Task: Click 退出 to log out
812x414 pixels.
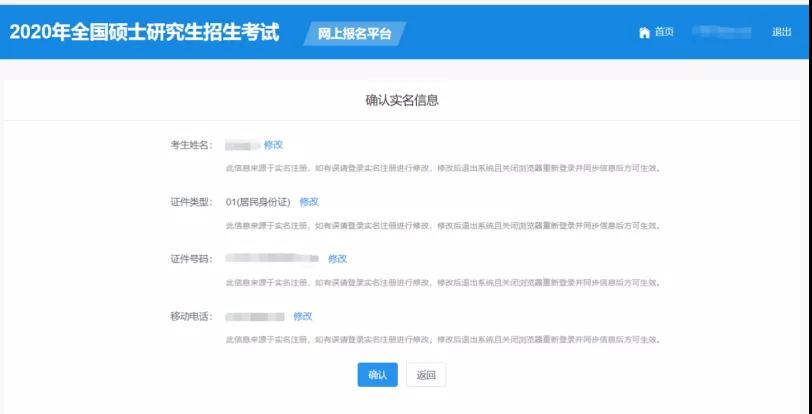Action: (781, 32)
